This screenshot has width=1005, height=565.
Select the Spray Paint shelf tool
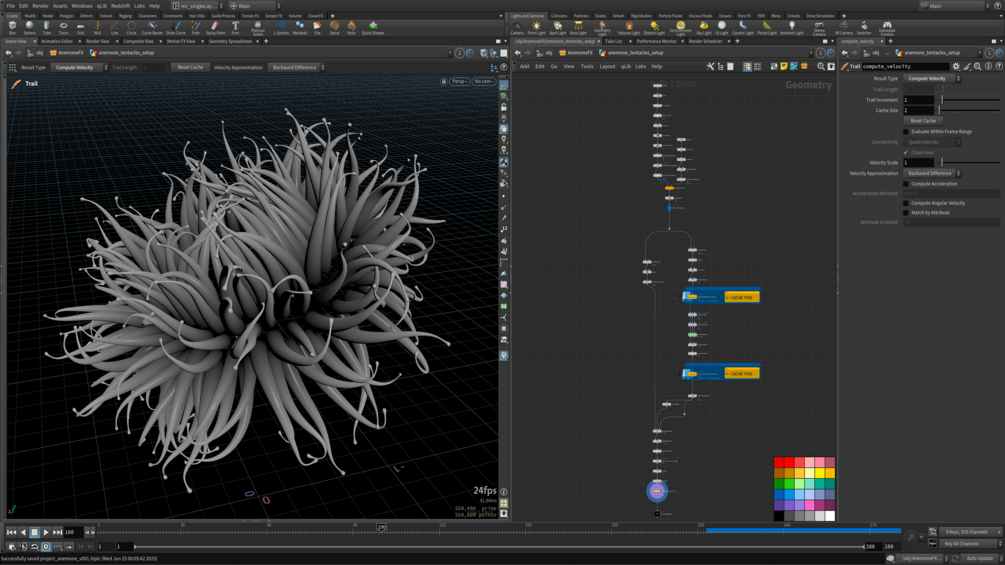pyautogui.click(x=215, y=27)
